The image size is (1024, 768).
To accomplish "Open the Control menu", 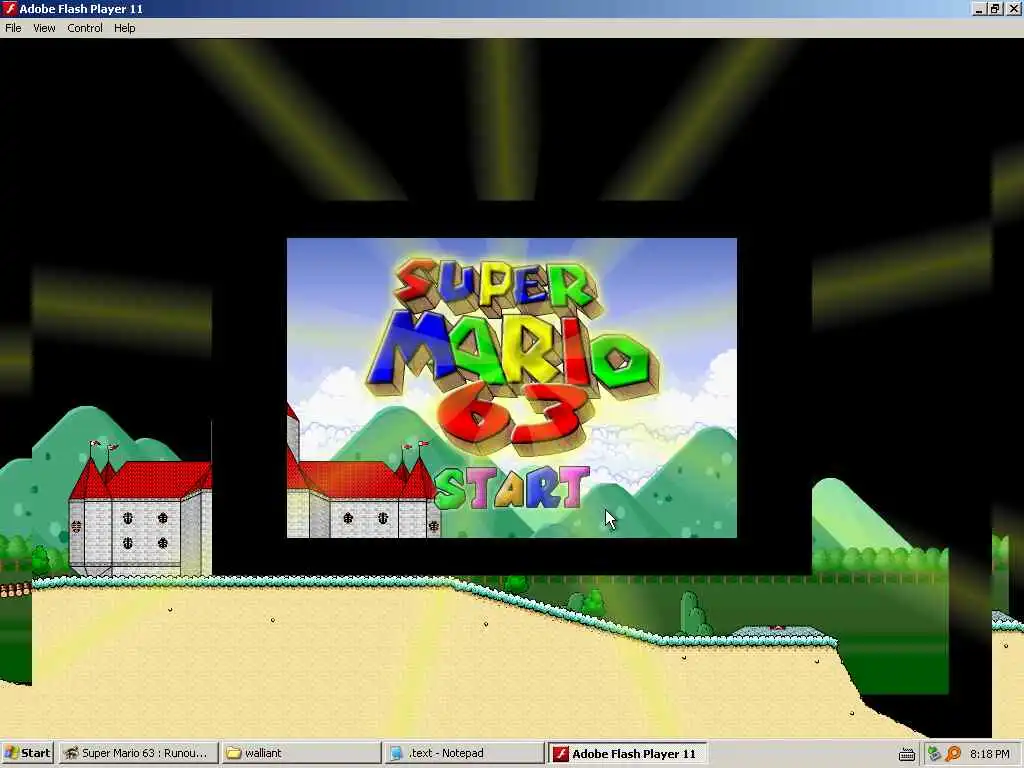I will point(85,28).
